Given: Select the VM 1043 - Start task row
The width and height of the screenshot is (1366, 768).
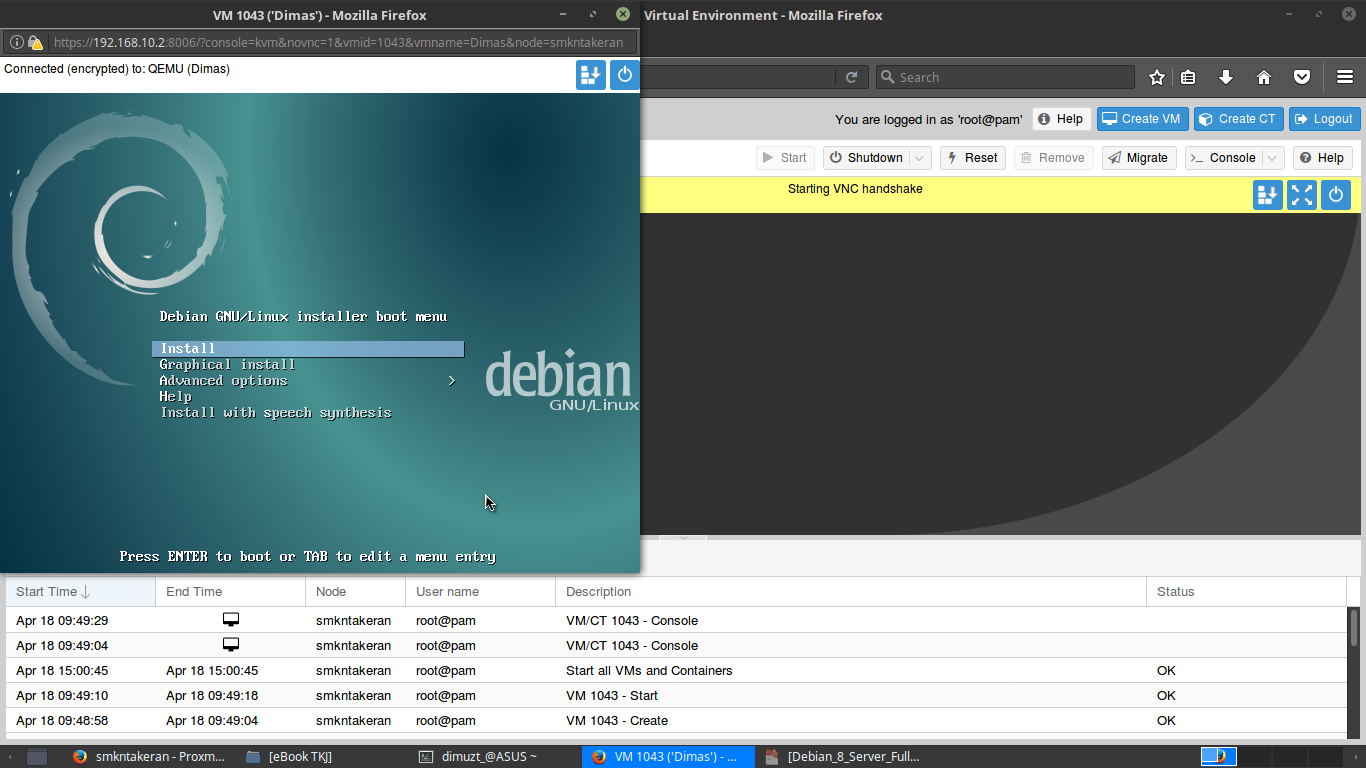Looking at the screenshot, I should tap(677, 696).
